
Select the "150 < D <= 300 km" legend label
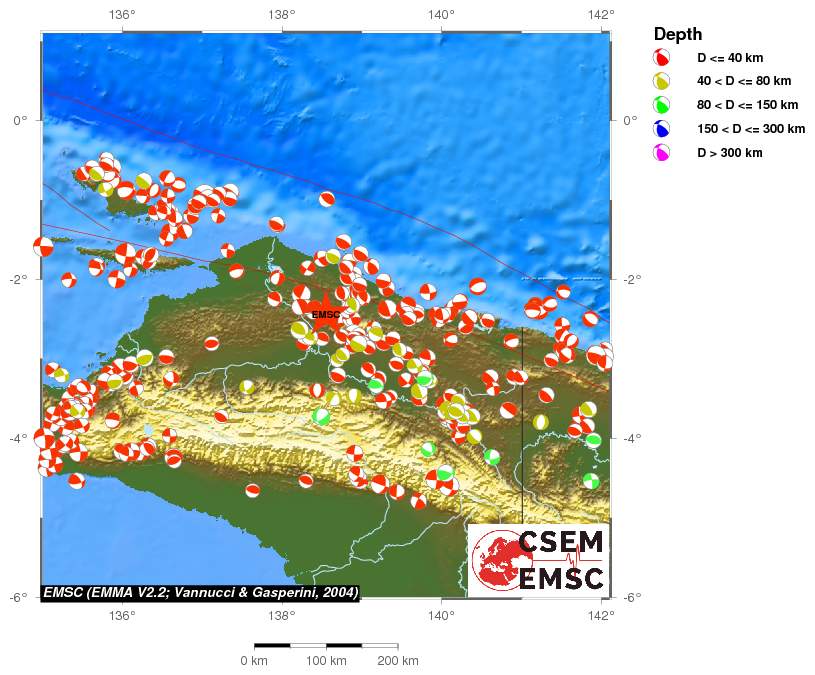751,129
